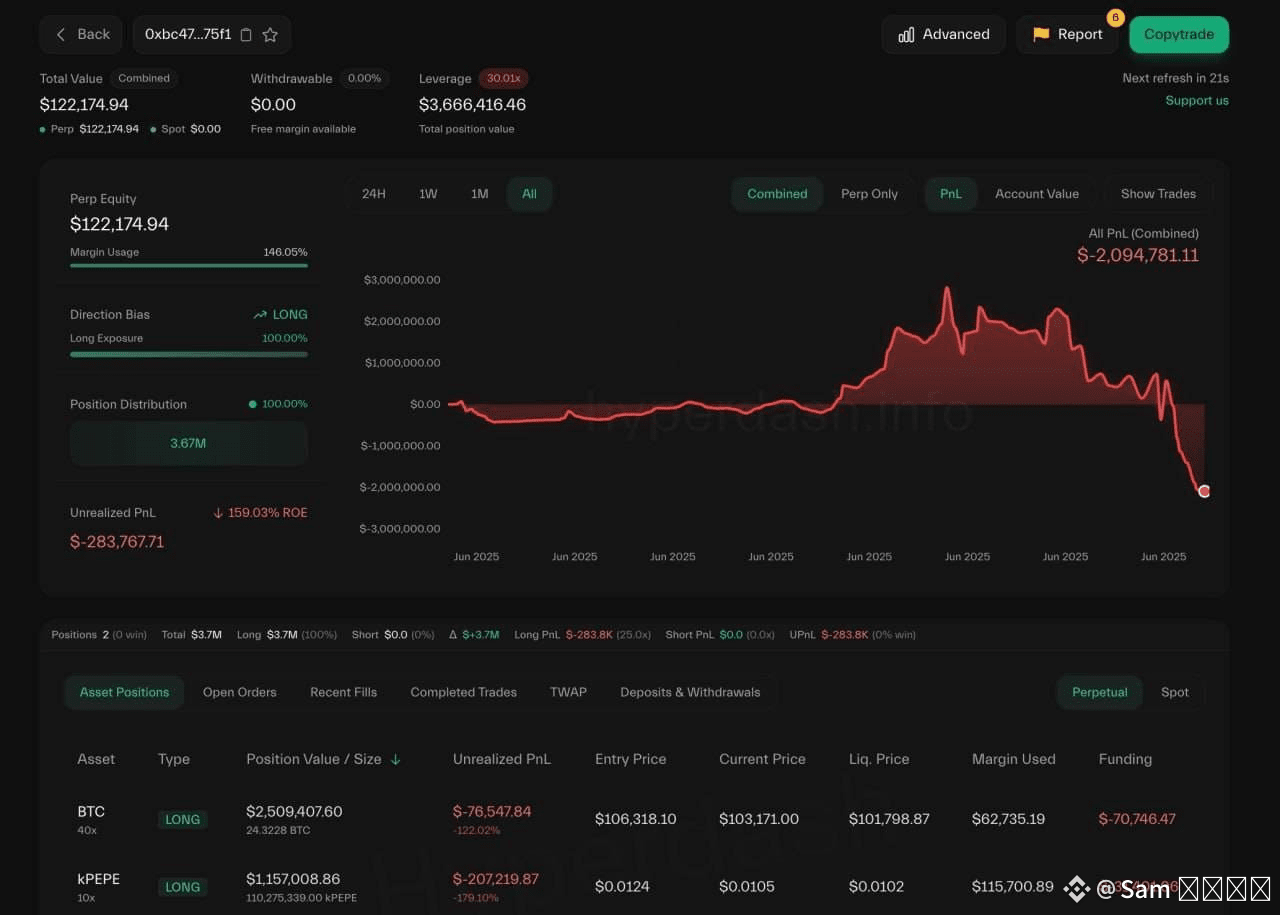Toggle Show Trades on chart
The image size is (1280, 915).
[1158, 194]
